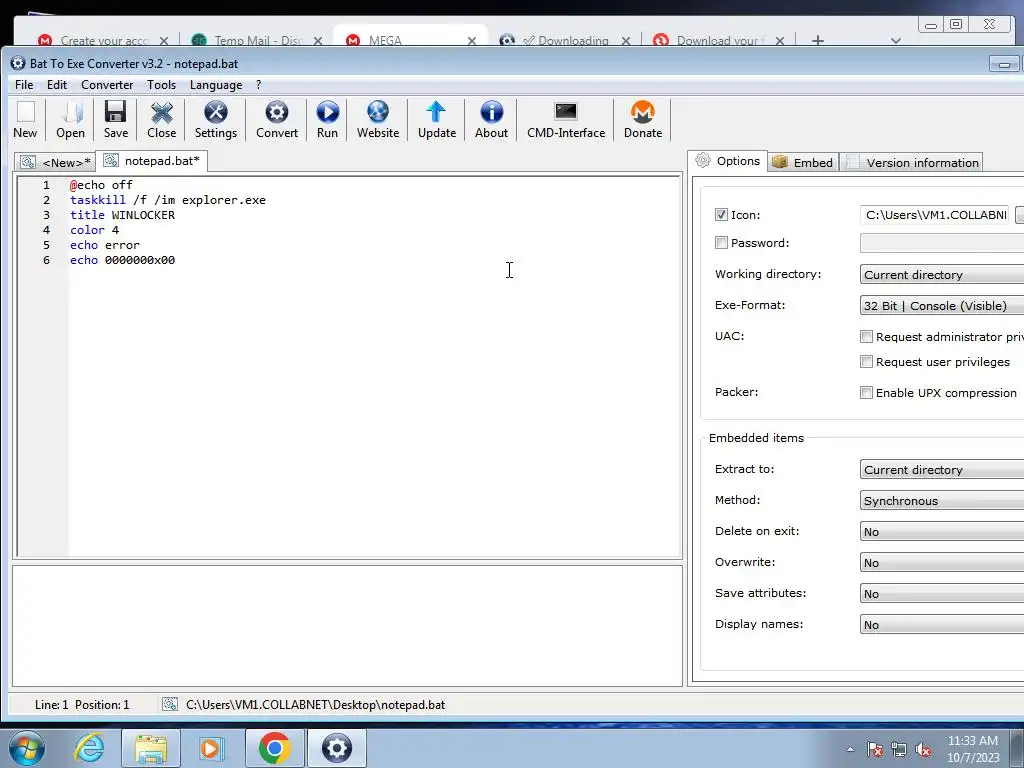Screen dimensions: 1024x768
Task: Open a batch file with Open icon
Action: (x=71, y=120)
